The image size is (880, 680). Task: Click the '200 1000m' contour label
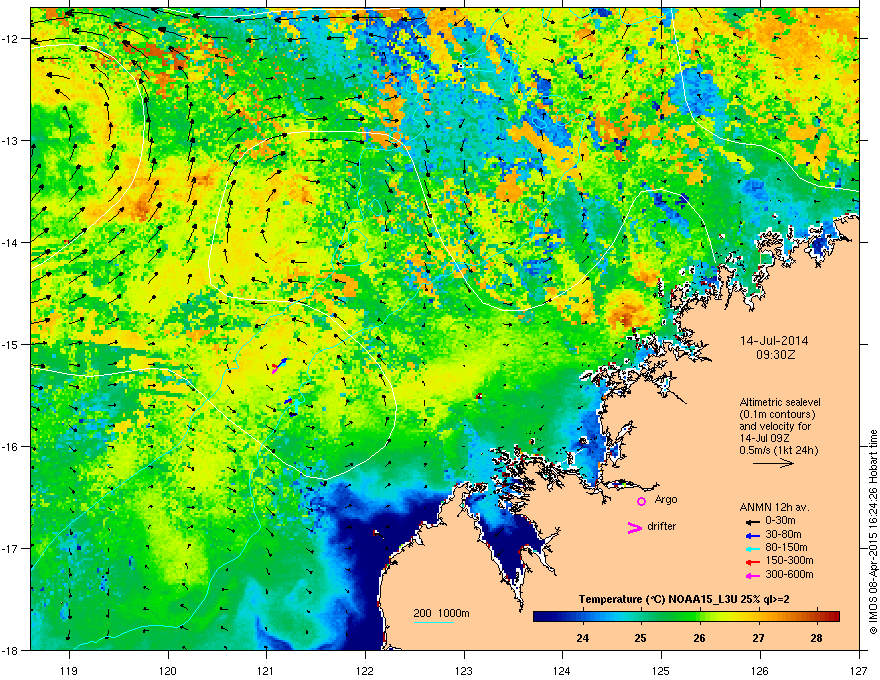coord(441,613)
